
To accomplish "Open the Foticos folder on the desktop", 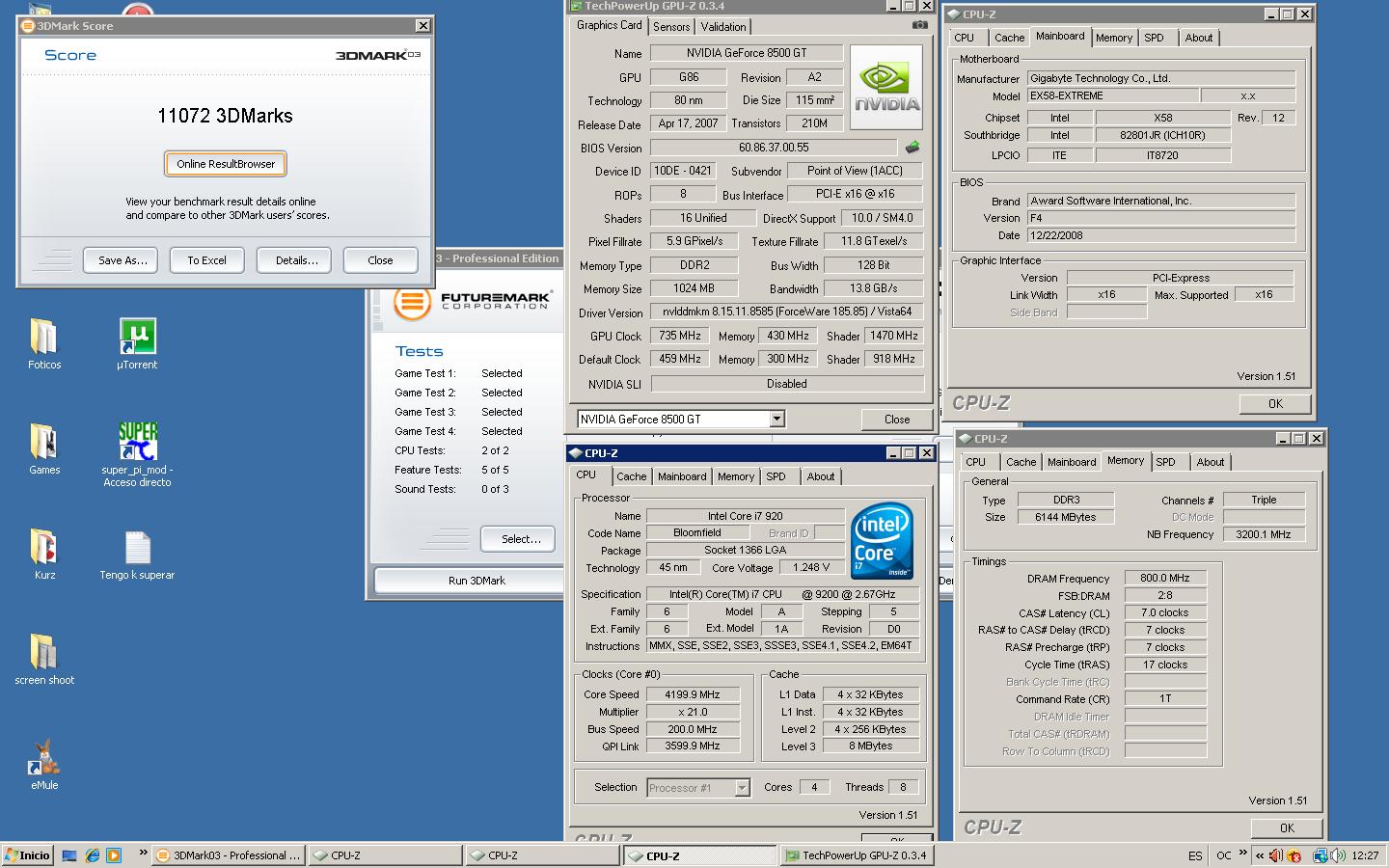I will 43,343.
